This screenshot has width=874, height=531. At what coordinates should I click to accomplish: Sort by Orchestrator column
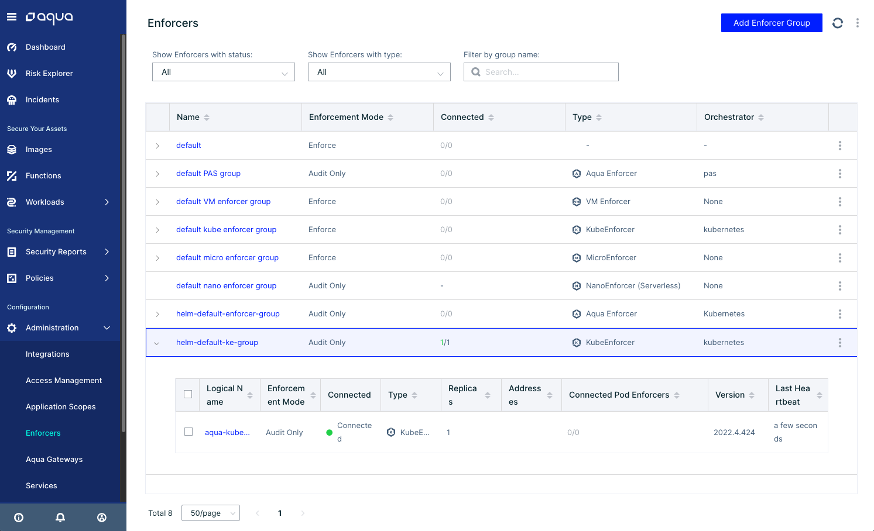click(x=761, y=118)
